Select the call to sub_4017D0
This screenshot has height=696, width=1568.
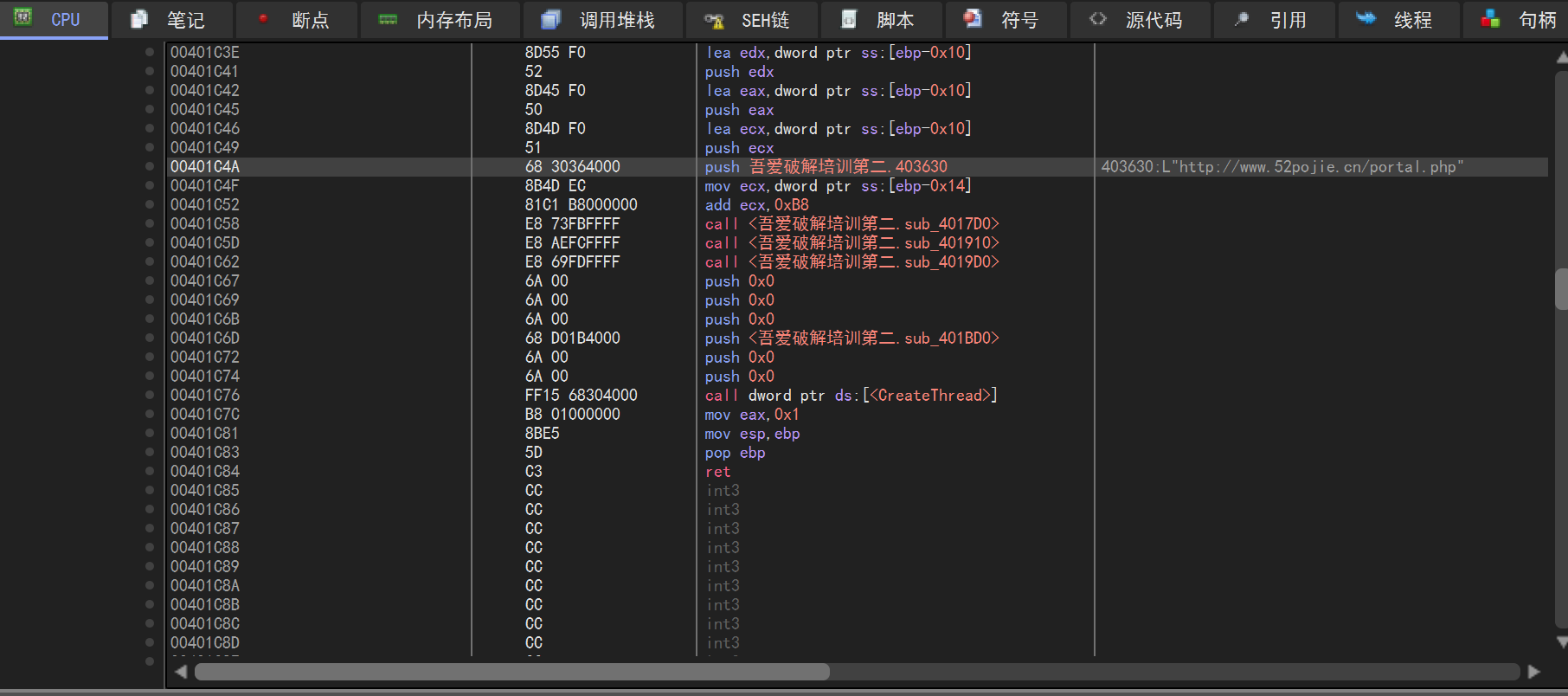pos(852,224)
